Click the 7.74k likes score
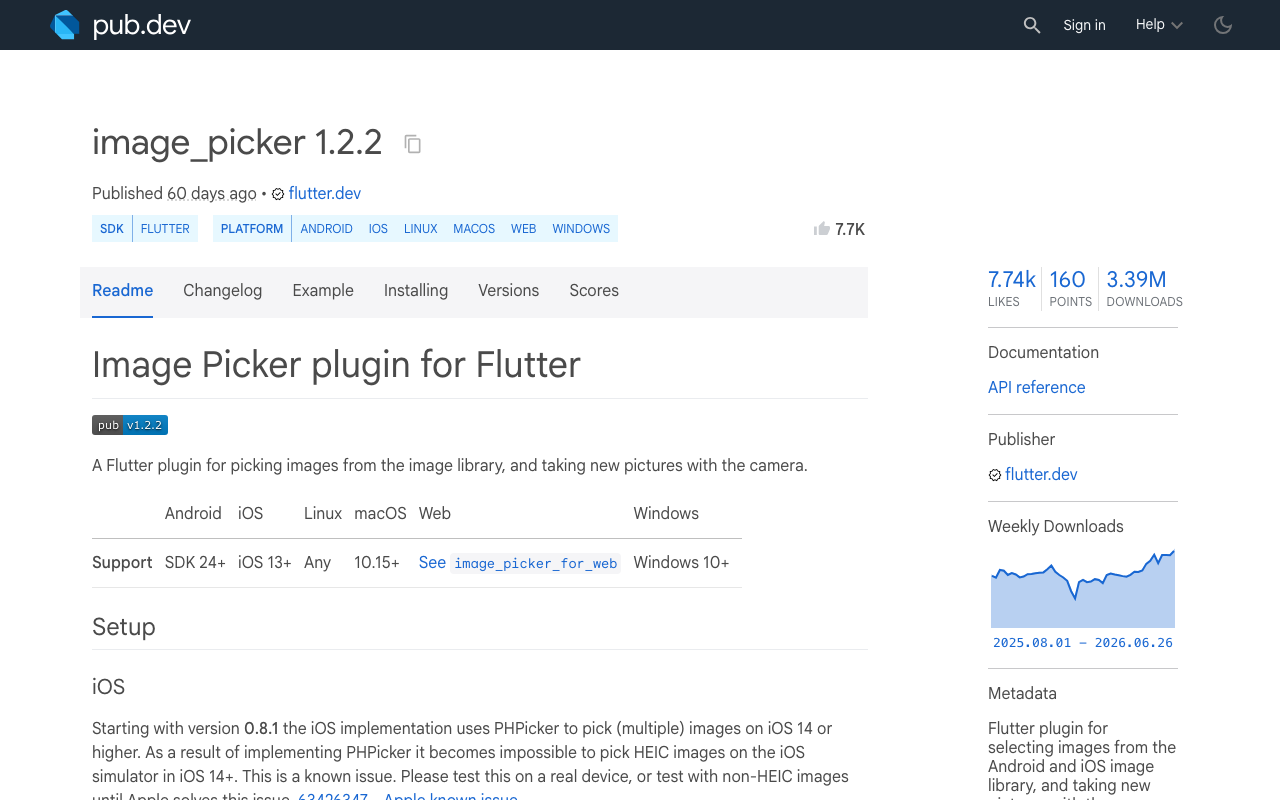Viewport: 1280px width, 800px height. click(1012, 288)
